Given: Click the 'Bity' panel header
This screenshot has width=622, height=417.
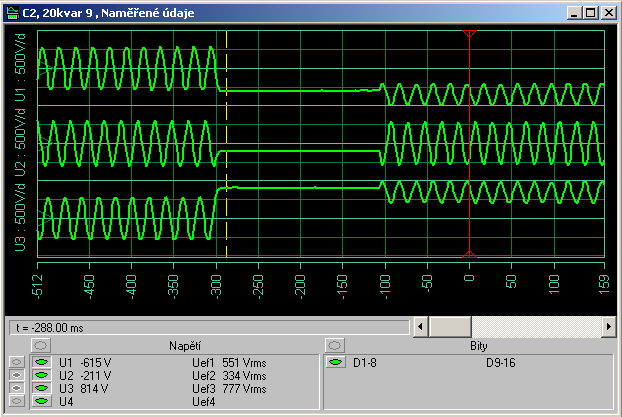Looking at the screenshot, I should (x=478, y=346).
